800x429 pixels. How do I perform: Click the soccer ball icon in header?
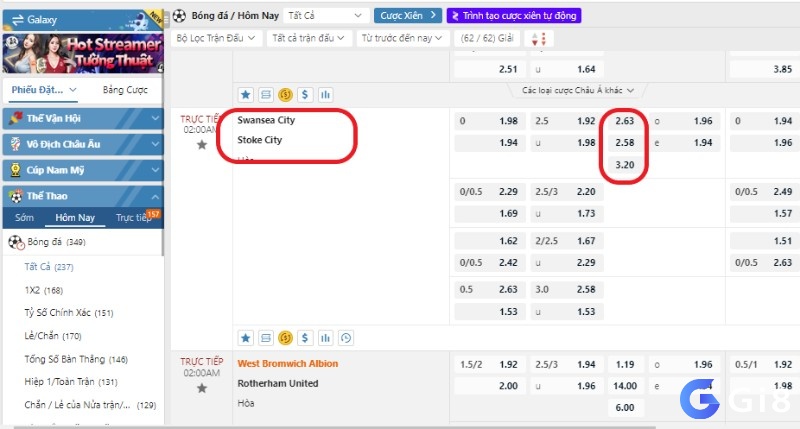(179, 16)
